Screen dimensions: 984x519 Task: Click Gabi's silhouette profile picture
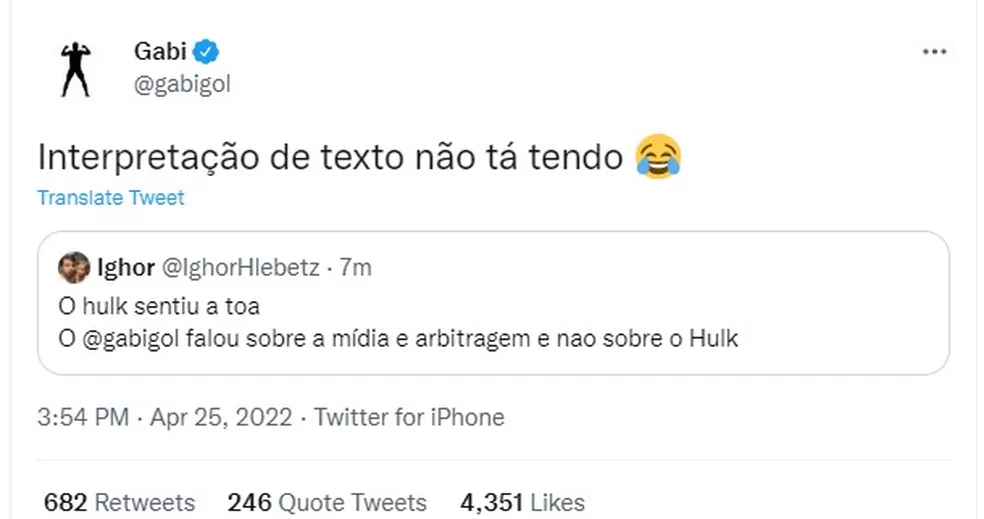coord(75,69)
